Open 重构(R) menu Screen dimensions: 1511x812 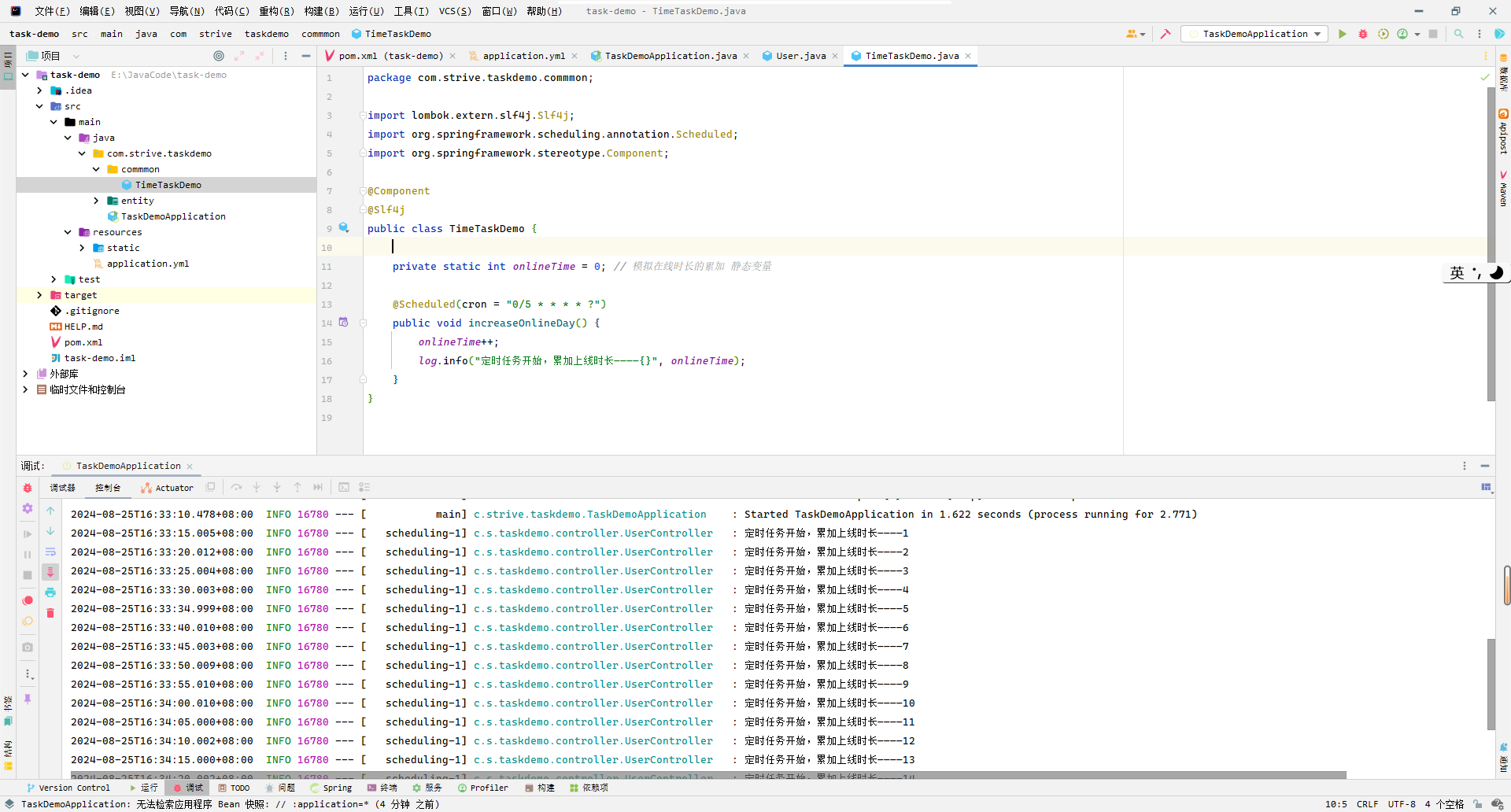(x=276, y=11)
